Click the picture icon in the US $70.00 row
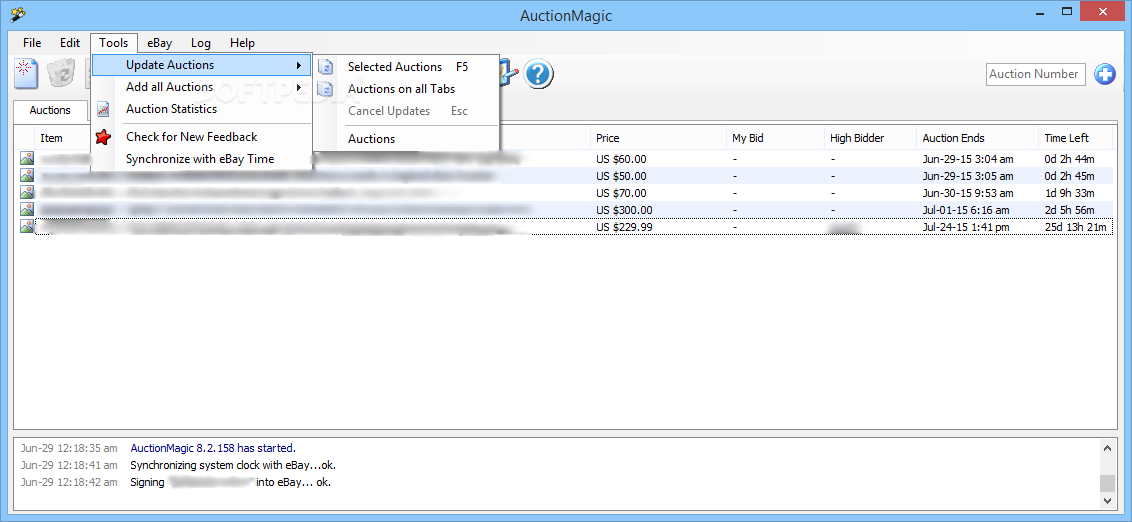The image size is (1132, 522). pyautogui.click(x=27, y=193)
